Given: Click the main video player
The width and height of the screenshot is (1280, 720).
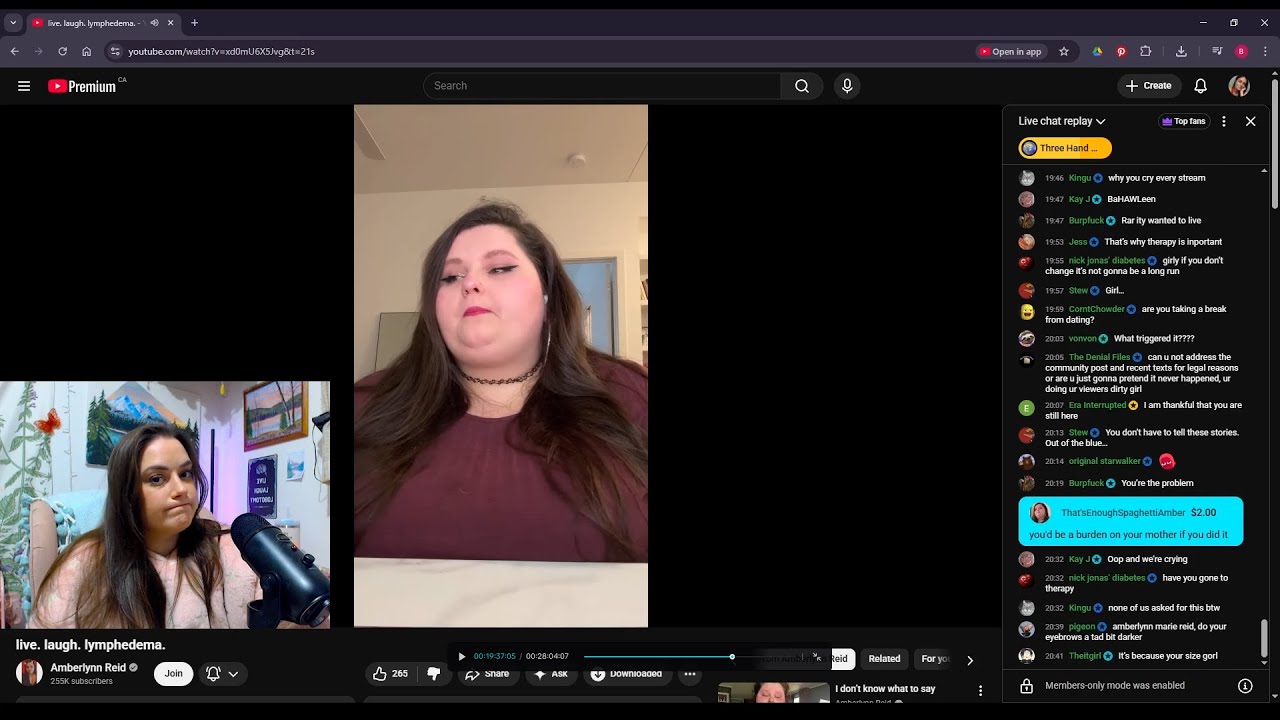Looking at the screenshot, I should [501, 366].
